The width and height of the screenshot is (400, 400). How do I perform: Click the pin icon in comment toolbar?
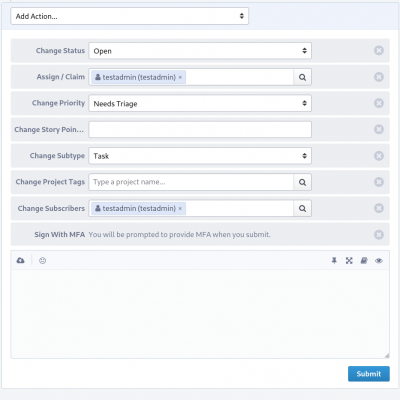pos(334,261)
